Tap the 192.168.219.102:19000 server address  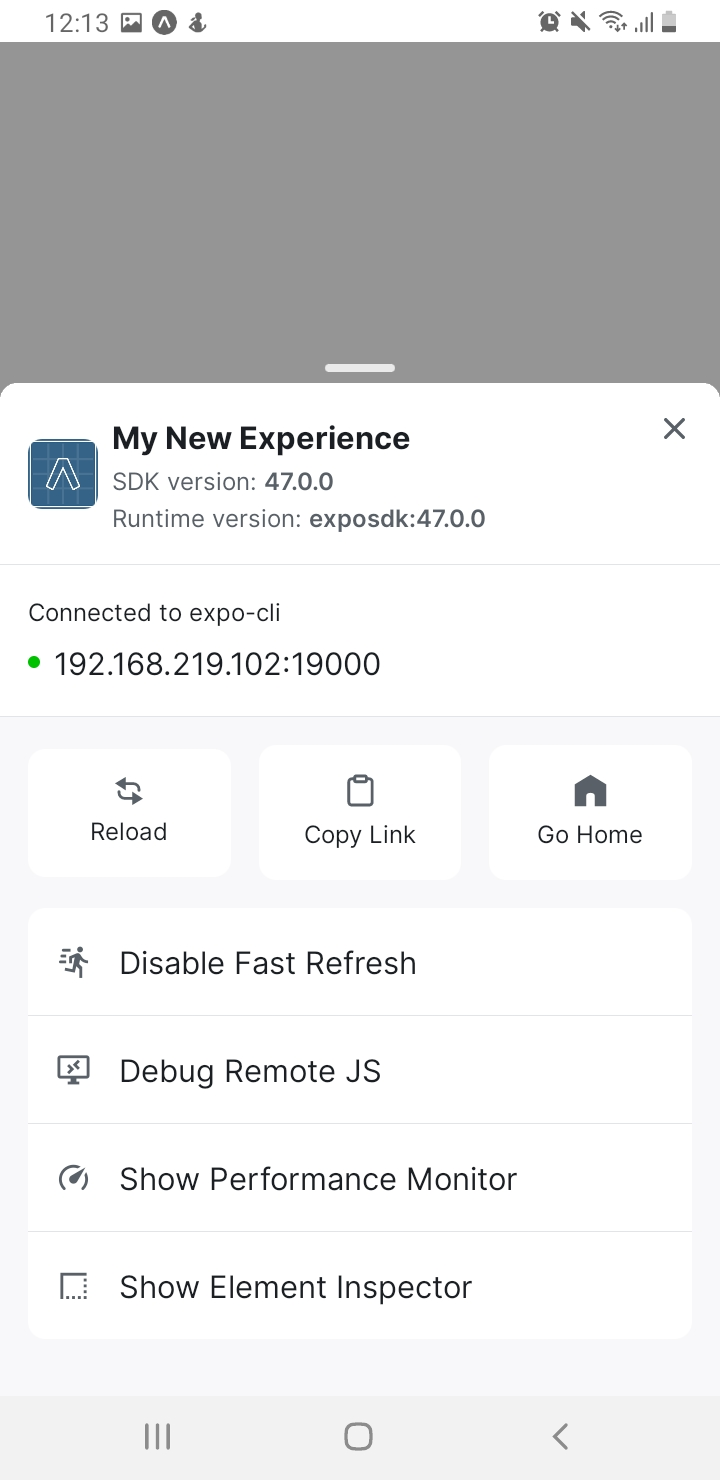click(217, 664)
